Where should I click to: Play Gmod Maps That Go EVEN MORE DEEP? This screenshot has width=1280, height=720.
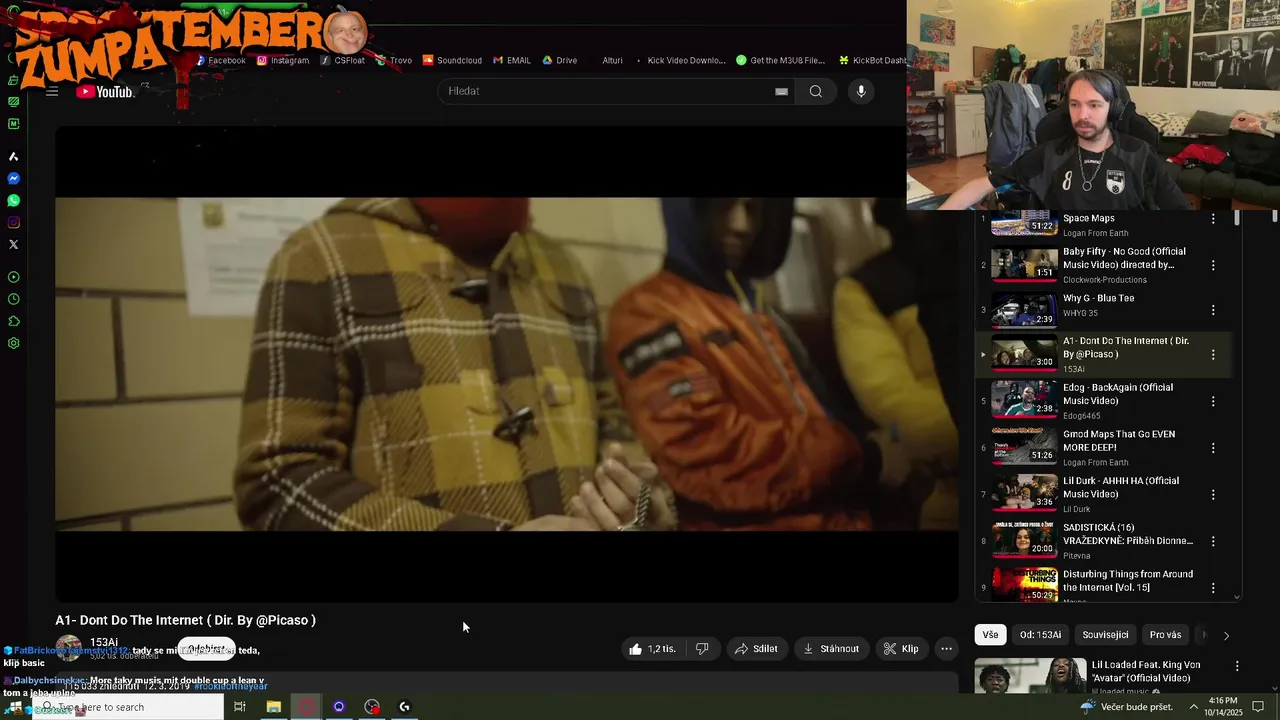(x=1103, y=448)
